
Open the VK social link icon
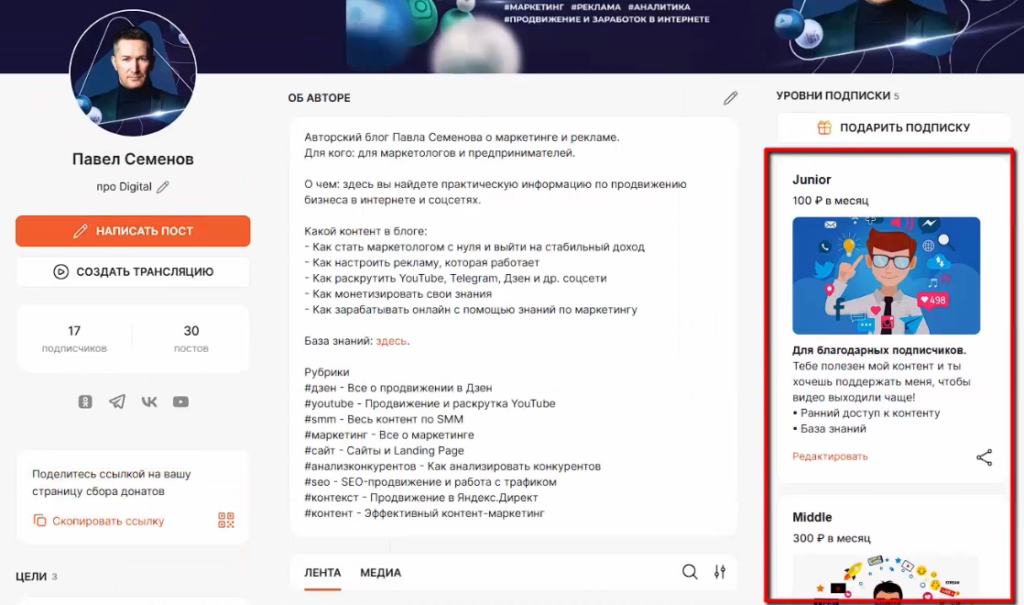[x=149, y=402]
